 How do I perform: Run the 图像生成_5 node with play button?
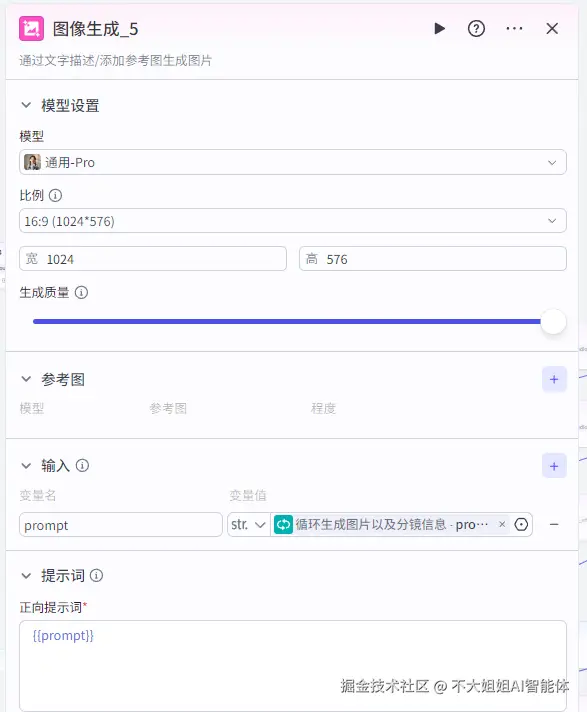pyautogui.click(x=439, y=29)
